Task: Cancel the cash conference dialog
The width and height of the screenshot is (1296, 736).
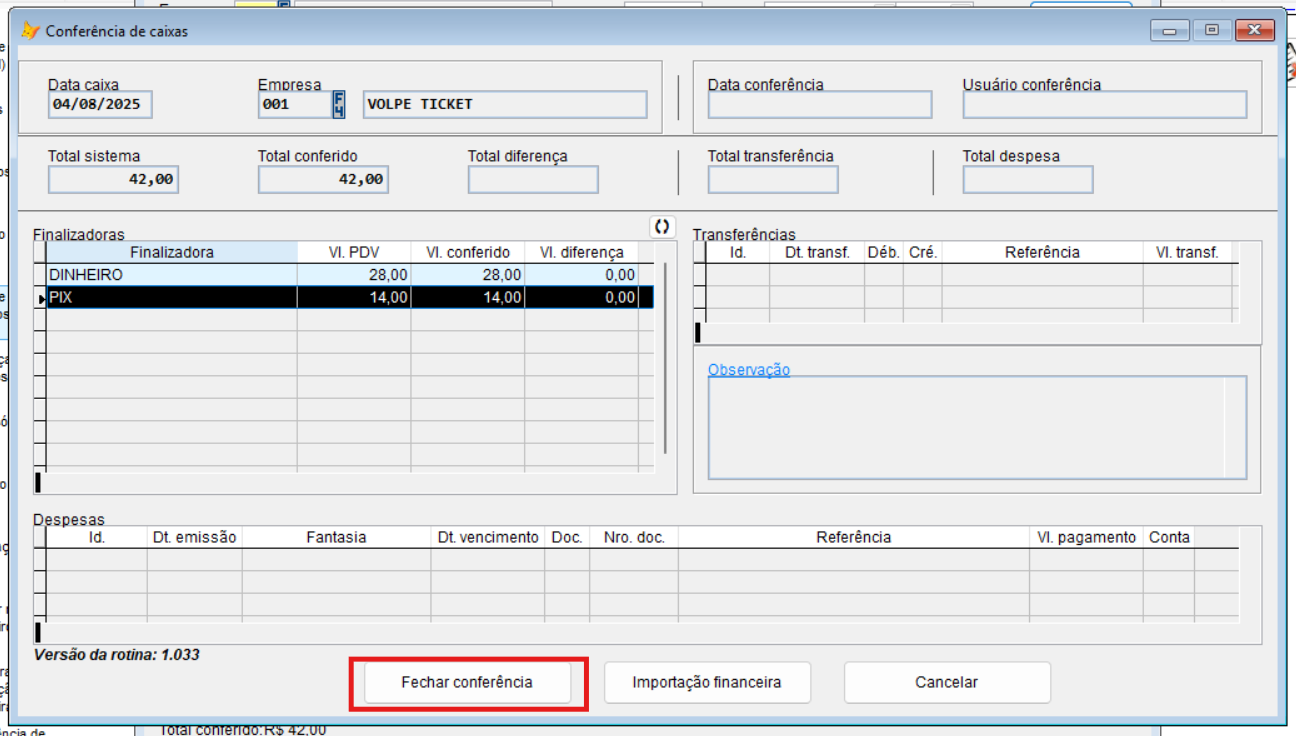Action: pos(946,683)
